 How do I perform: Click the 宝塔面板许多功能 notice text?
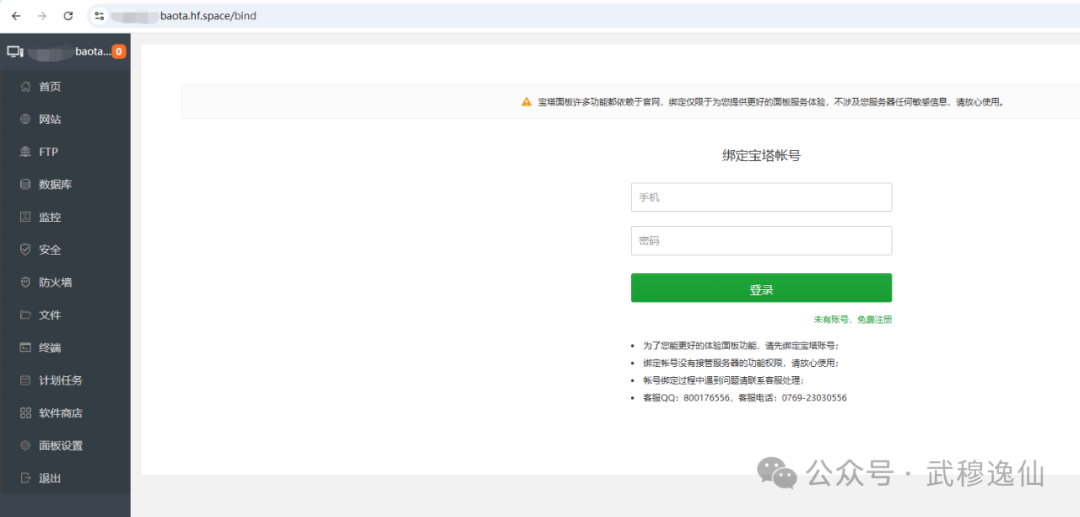coord(771,102)
